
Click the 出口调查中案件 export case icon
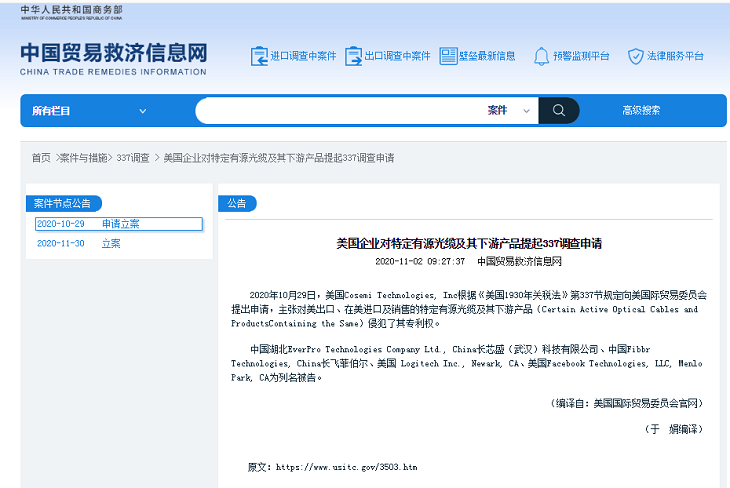click(x=353, y=56)
